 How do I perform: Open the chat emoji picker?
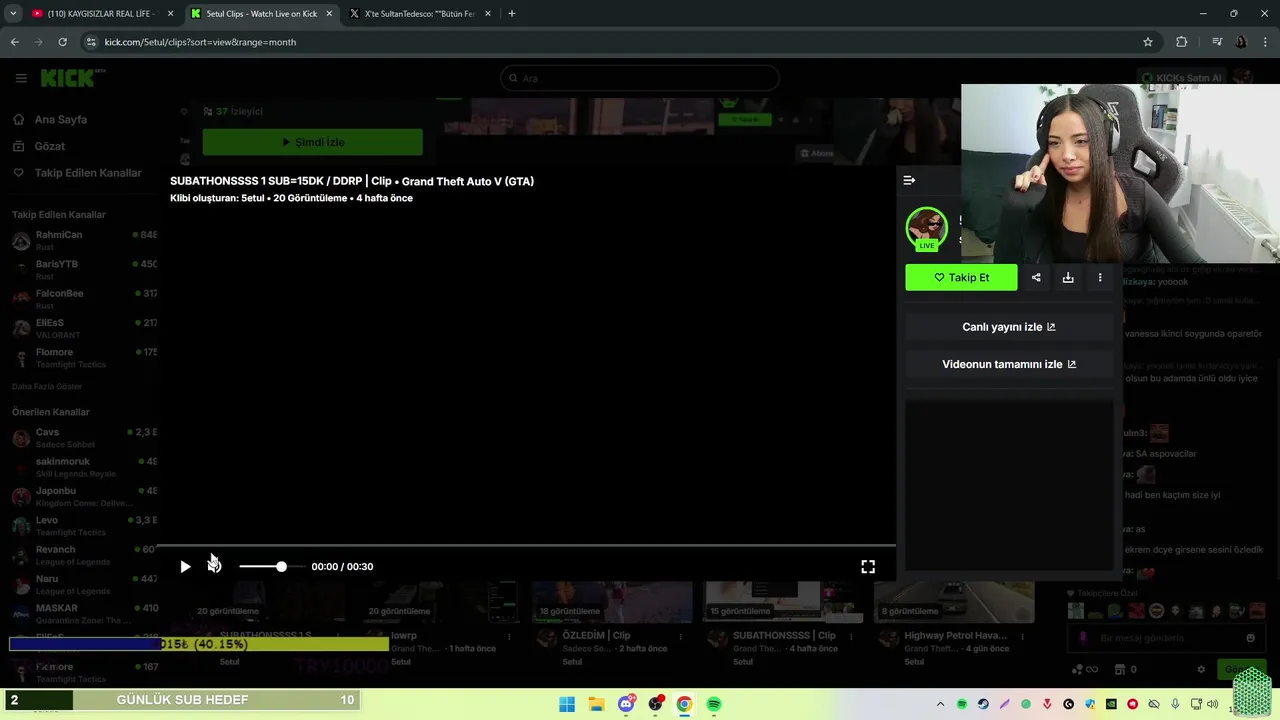[1250, 638]
